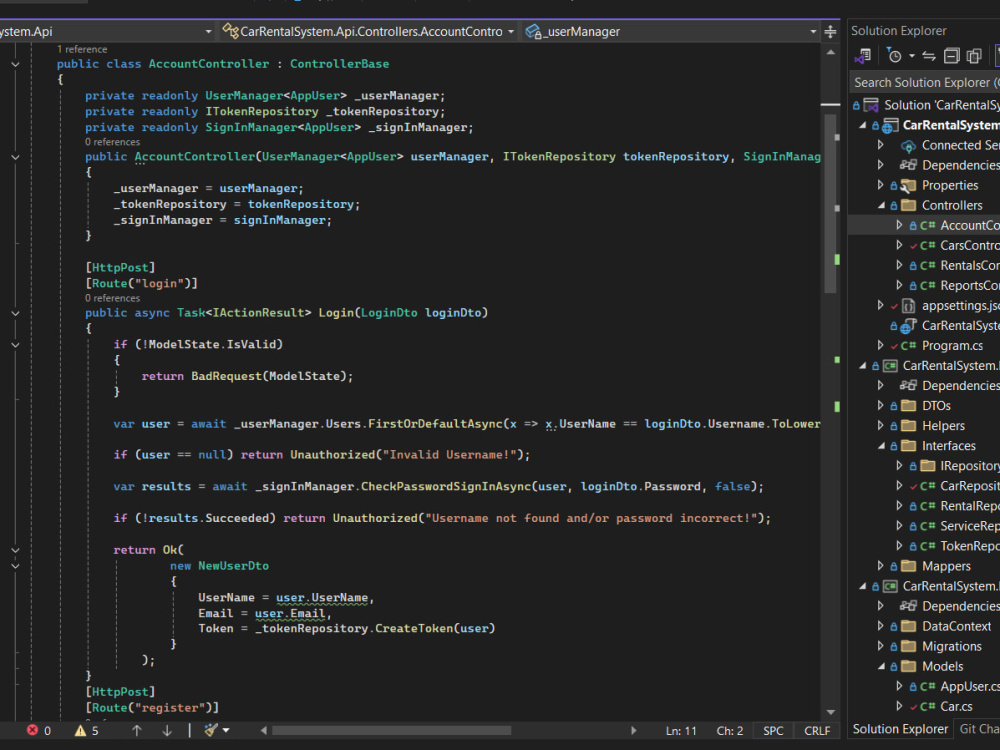Collapse the AccountController constructor code block
The width and height of the screenshot is (1000, 750).
15,157
